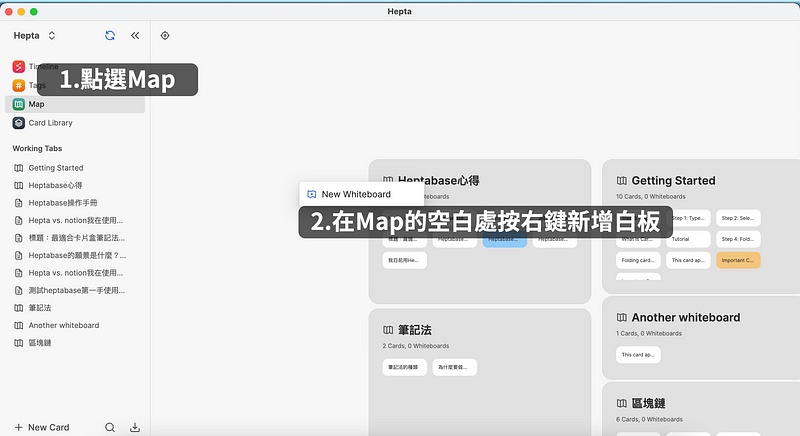Click card icon beside Heptabase操作手冊
Image resolution: width=800 pixels, height=436 pixels.
click(x=19, y=203)
